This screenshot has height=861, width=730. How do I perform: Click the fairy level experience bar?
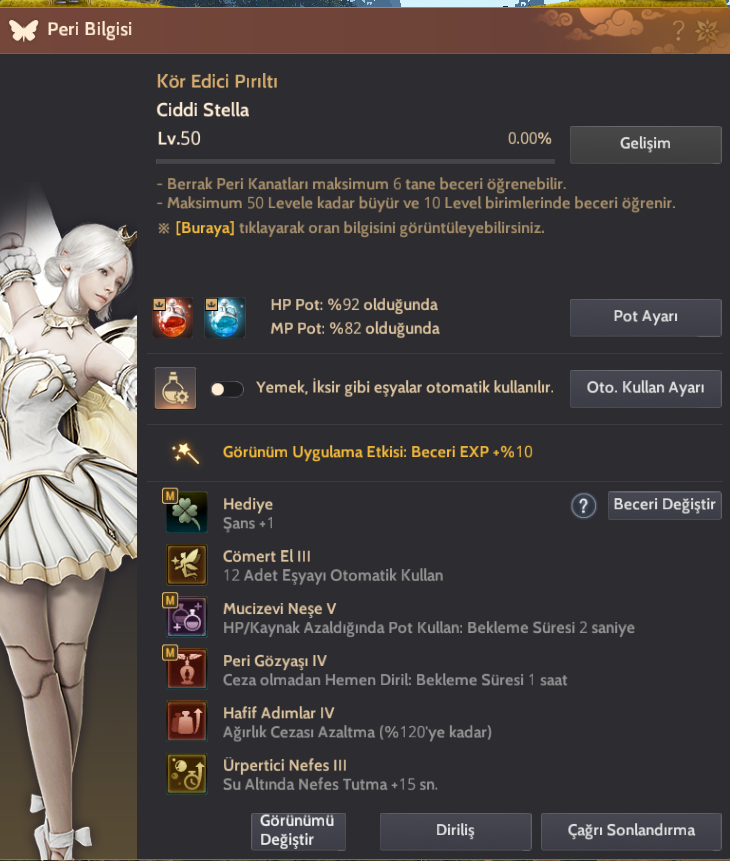coord(355,161)
